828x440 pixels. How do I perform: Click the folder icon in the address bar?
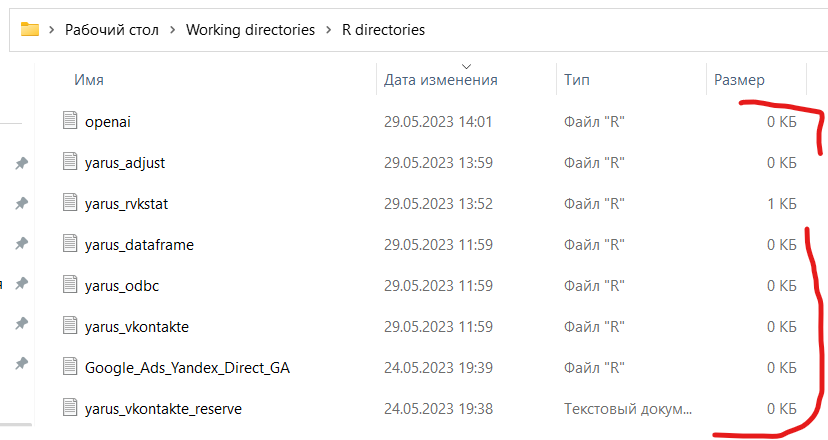(x=30, y=30)
